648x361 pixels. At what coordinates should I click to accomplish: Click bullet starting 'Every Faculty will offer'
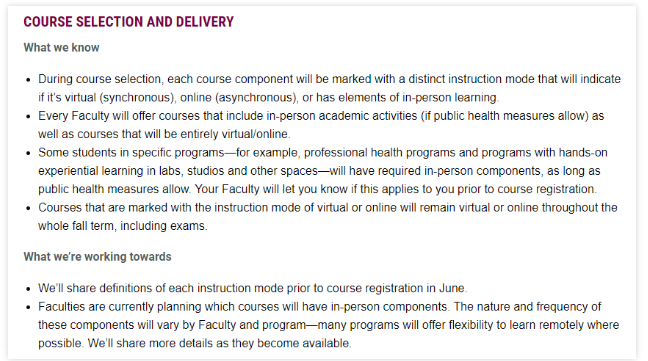(x=321, y=125)
